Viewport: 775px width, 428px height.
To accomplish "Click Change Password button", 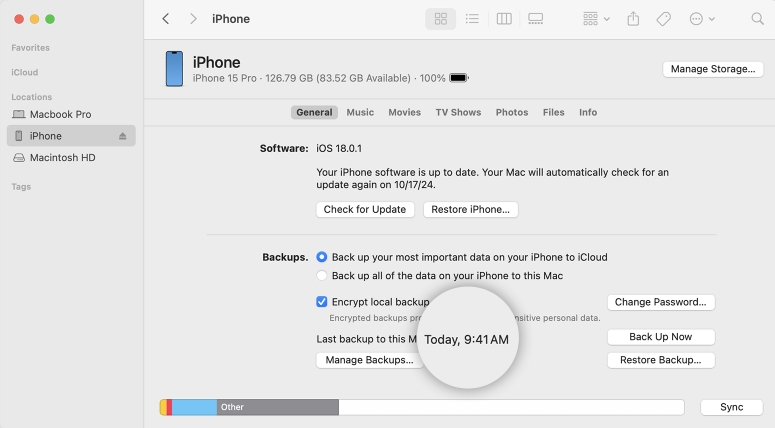I will click(x=661, y=302).
